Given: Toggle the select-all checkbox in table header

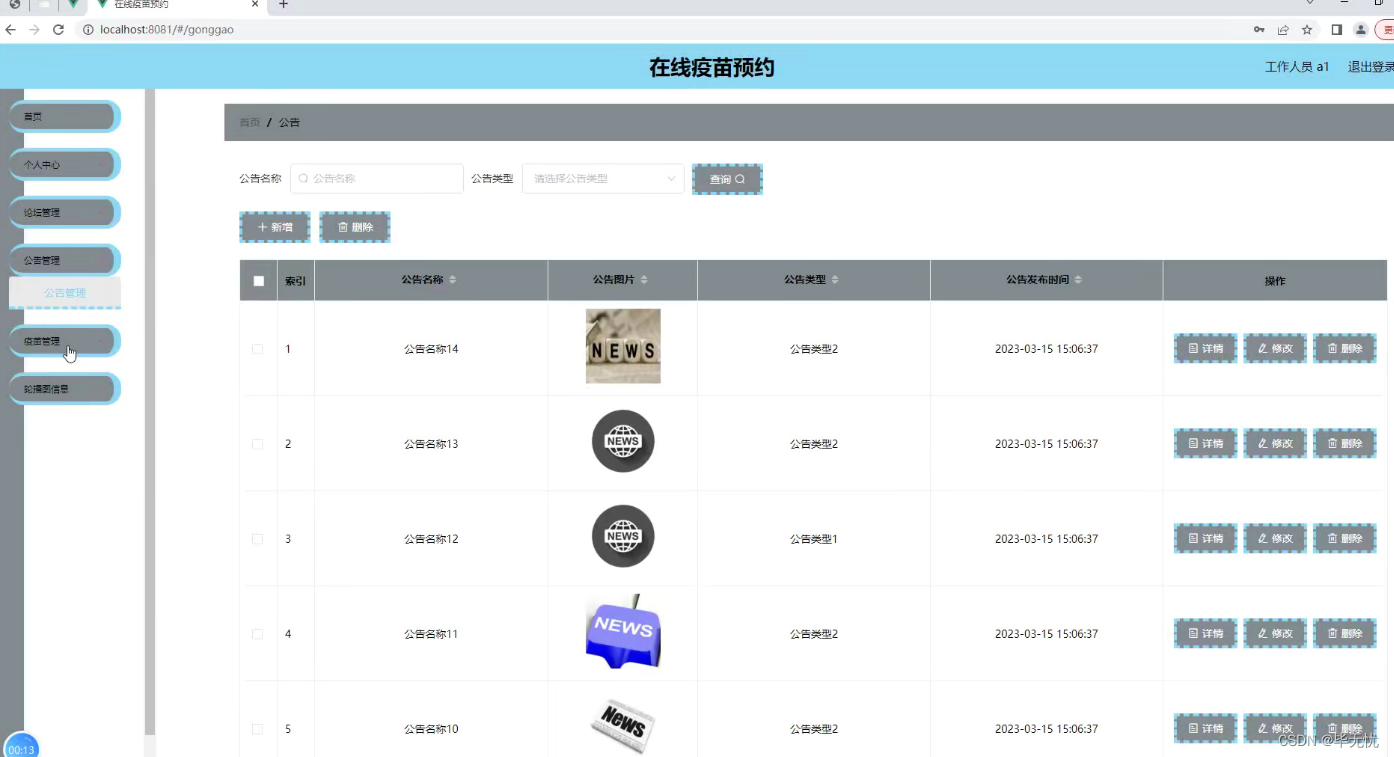Looking at the screenshot, I should (257, 280).
